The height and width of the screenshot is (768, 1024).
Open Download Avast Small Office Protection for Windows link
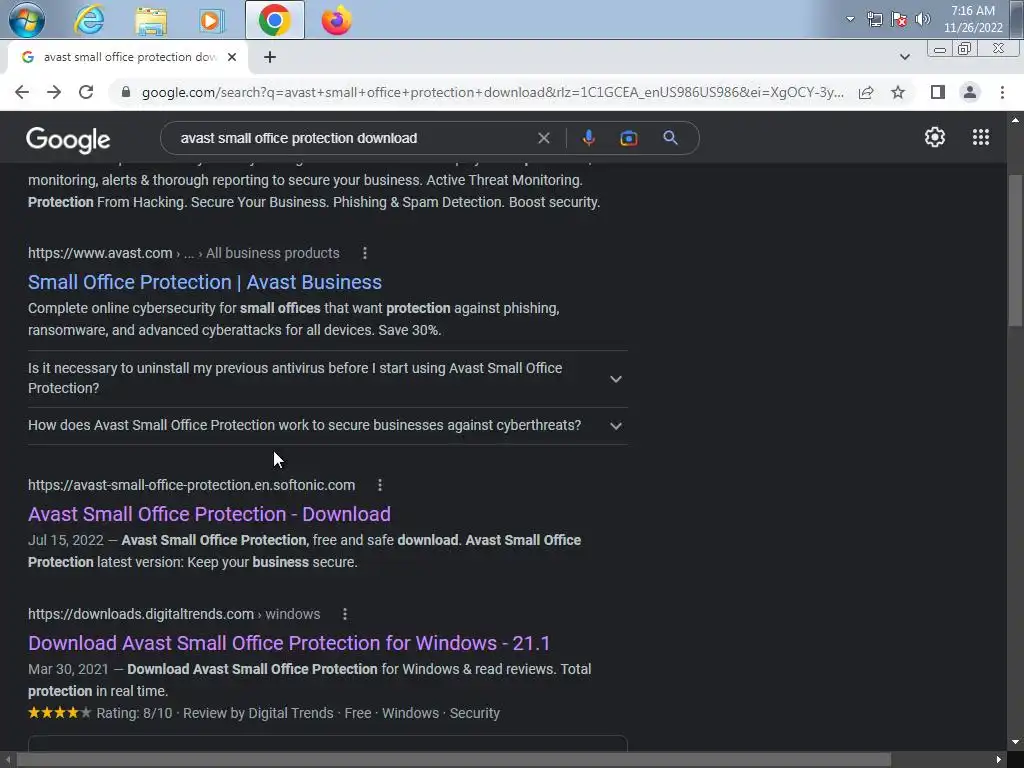[289, 643]
